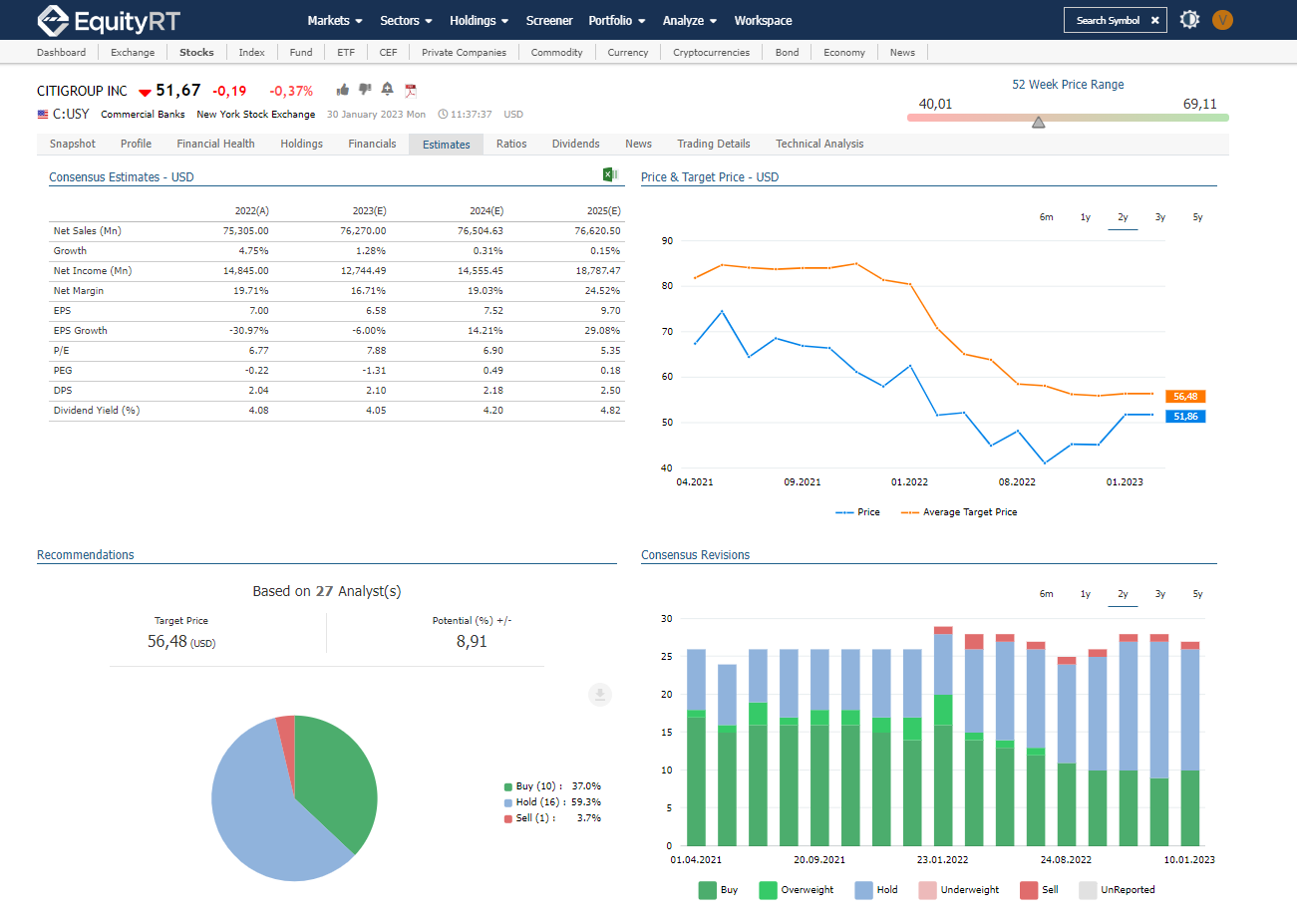Toggle the Average Target Price legend series
Viewport: 1297px width, 924px height.
pos(959,512)
